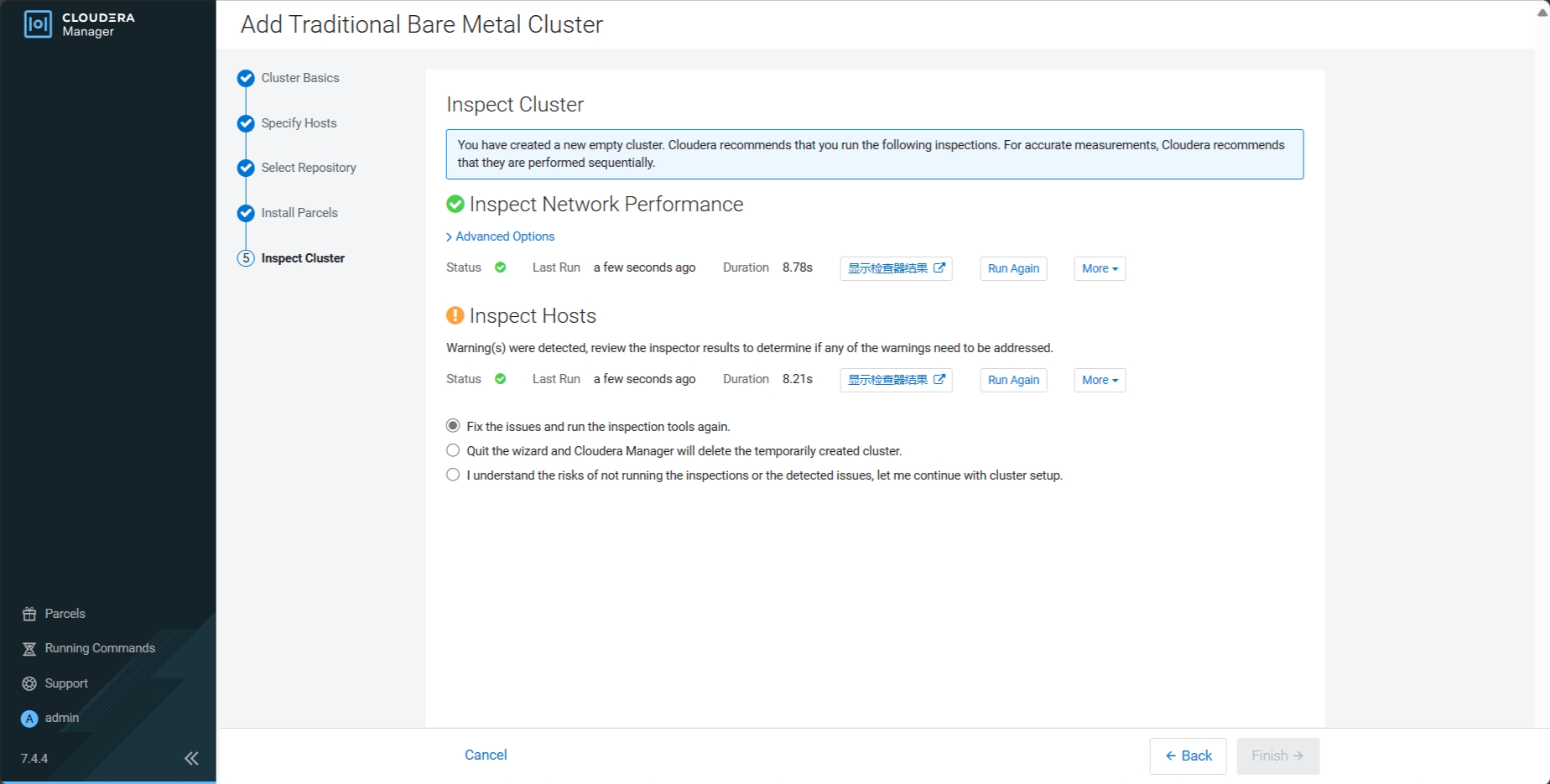Click the version number 7.4.4

click(x=34, y=759)
